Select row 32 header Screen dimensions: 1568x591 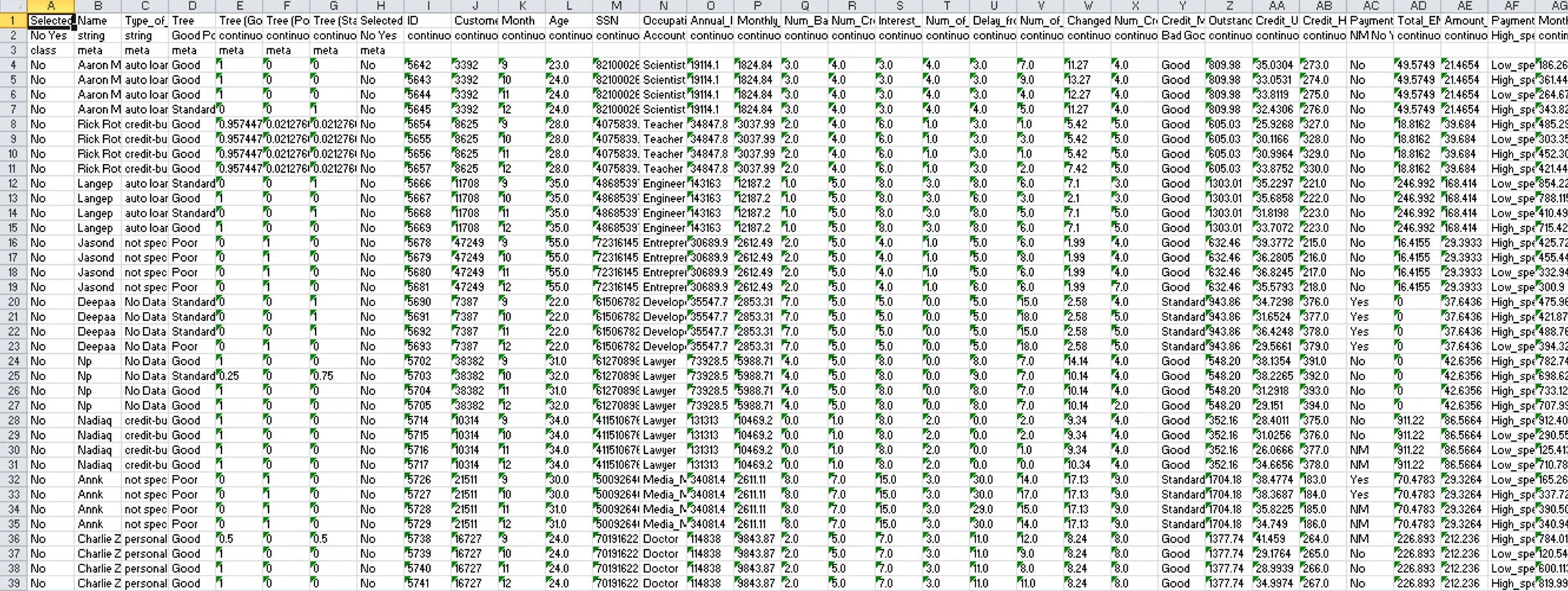[14, 480]
